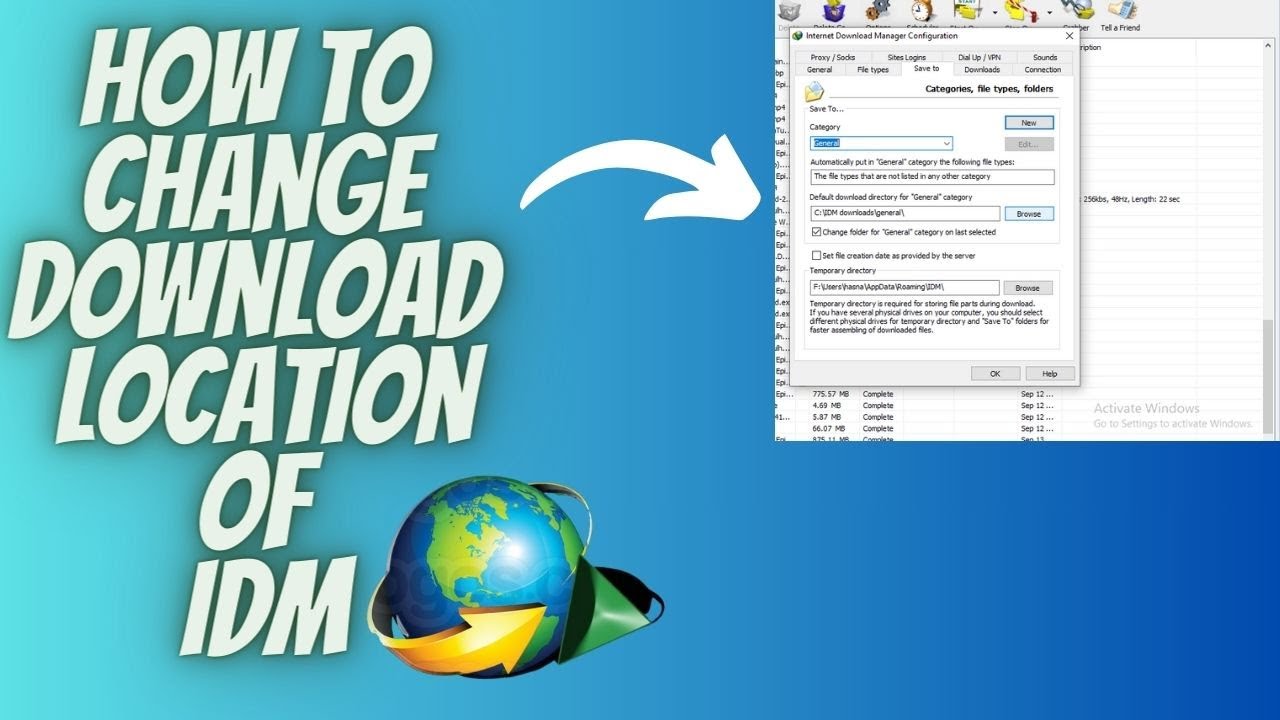
Task: Browse for the default download directory
Action: 1029,214
